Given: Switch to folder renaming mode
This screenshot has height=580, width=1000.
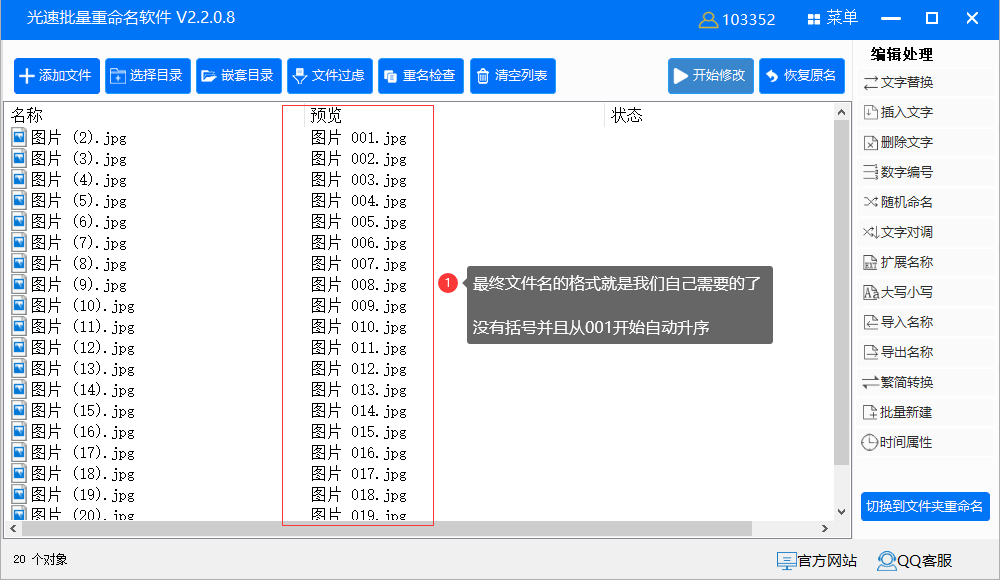Looking at the screenshot, I should coord(925,507).
